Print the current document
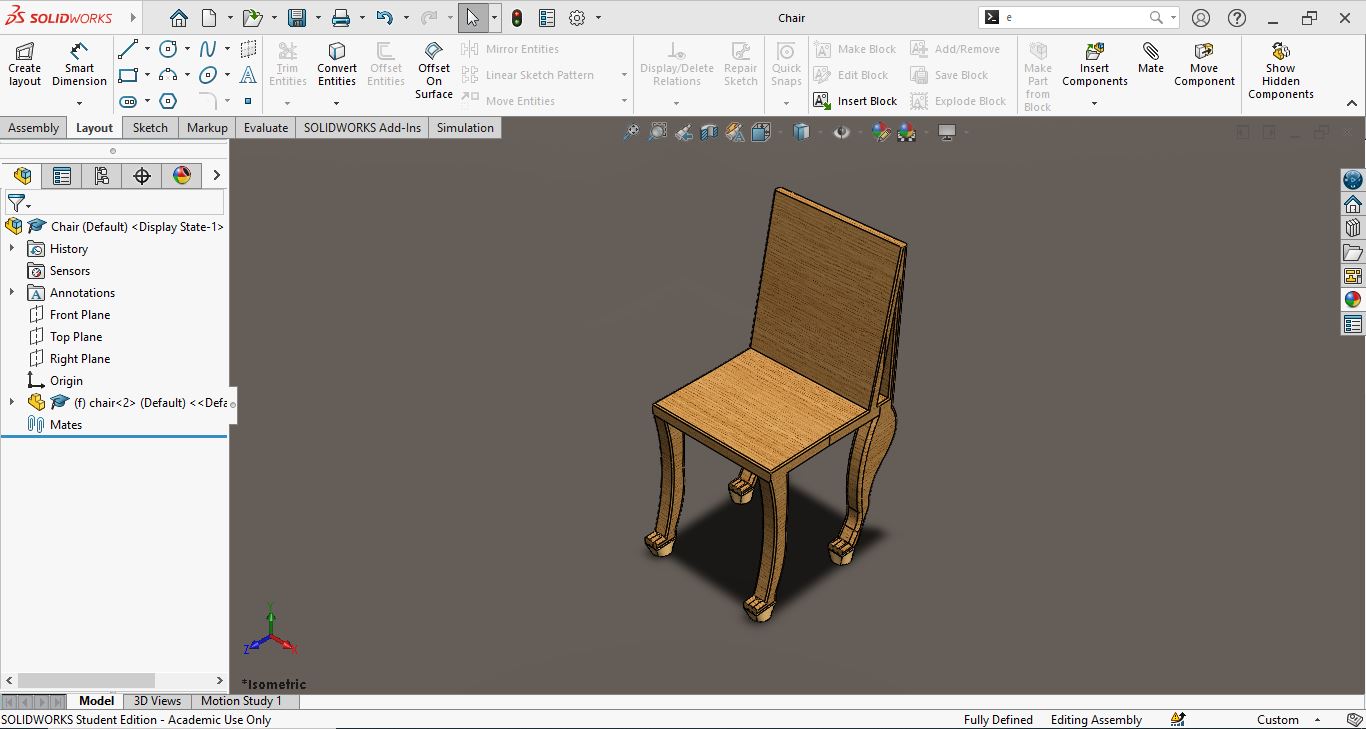Viewport: 1366px width, 729px height. [341, 18]
